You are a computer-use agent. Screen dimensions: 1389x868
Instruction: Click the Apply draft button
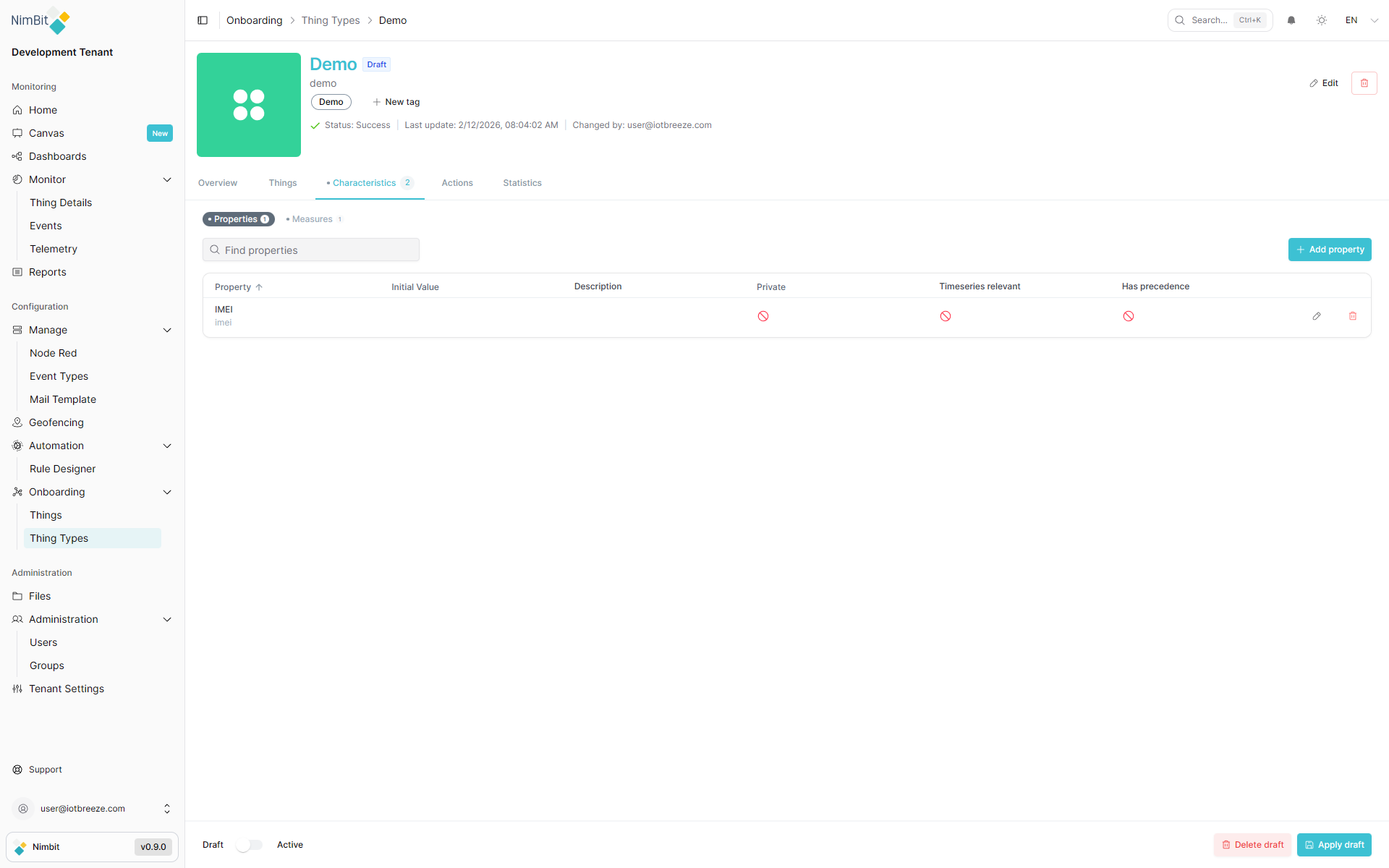coord(1333,845)
